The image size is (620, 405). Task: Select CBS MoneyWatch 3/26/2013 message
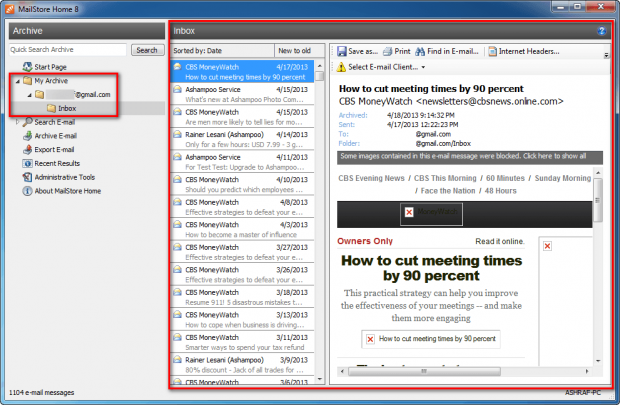click(242, 274)
